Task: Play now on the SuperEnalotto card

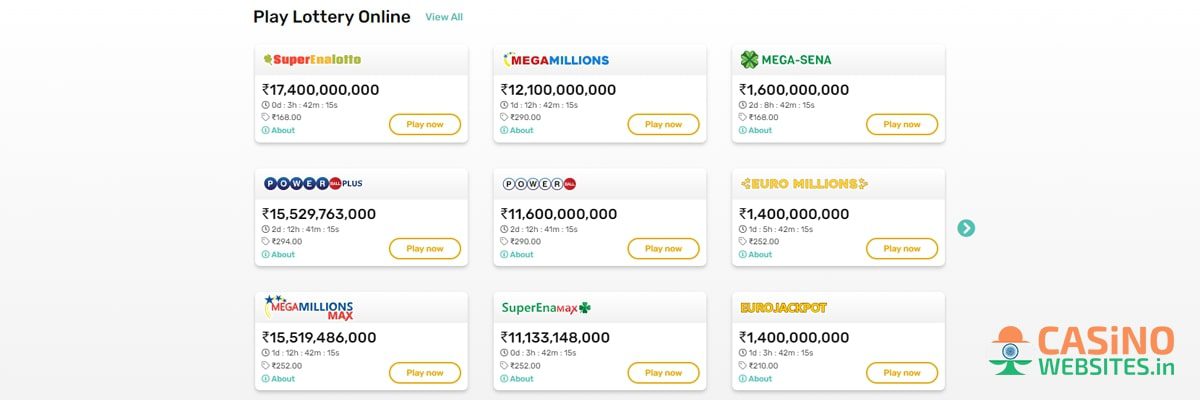Action: 425,125
